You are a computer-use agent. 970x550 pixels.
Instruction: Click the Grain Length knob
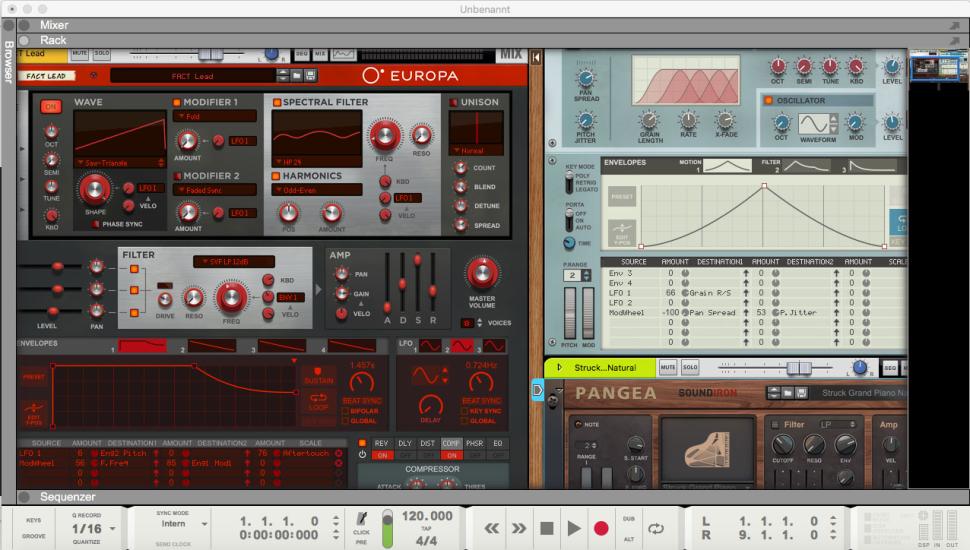pos(649,120)
